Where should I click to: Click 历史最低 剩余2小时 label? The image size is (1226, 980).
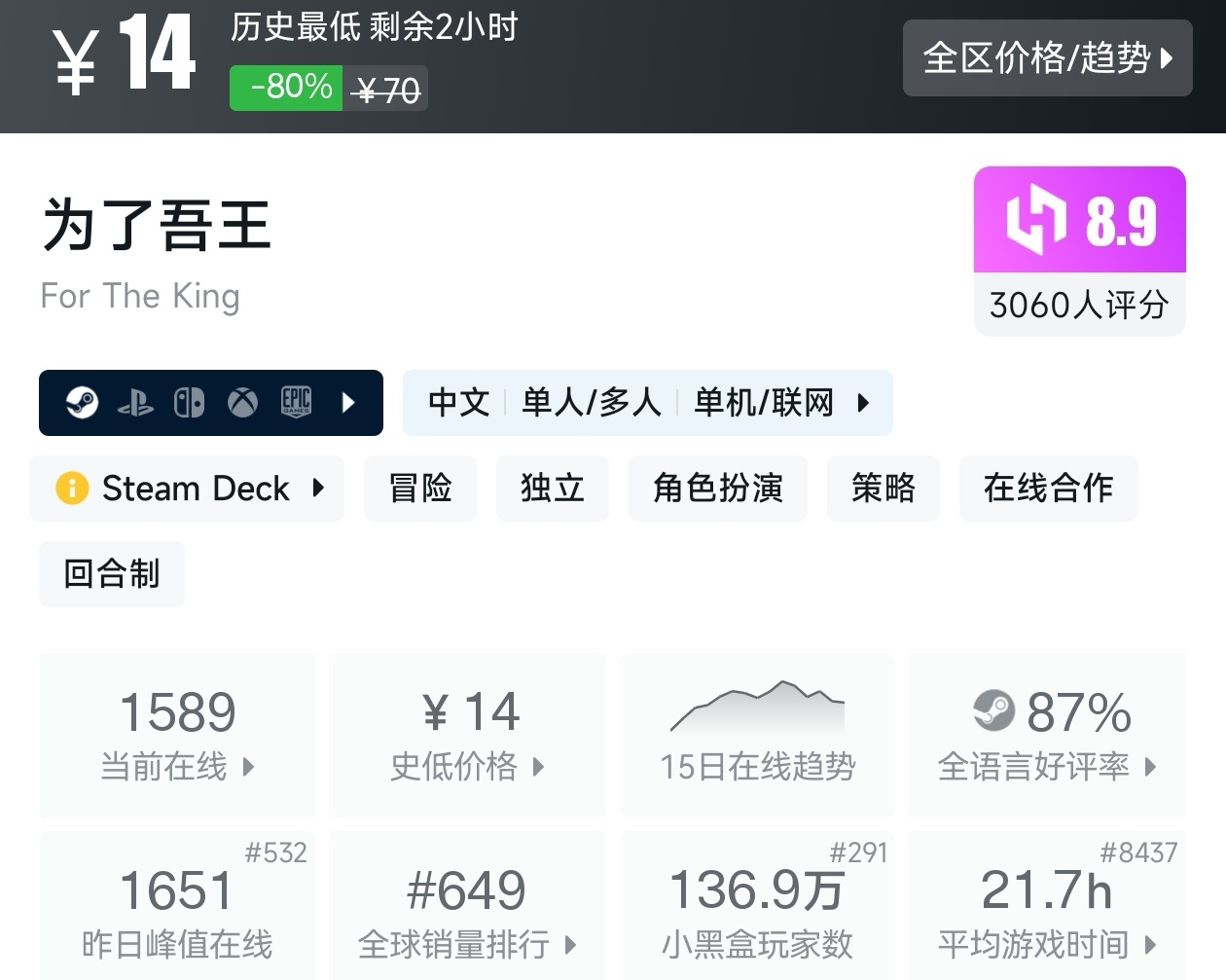(x=375, y=27)
